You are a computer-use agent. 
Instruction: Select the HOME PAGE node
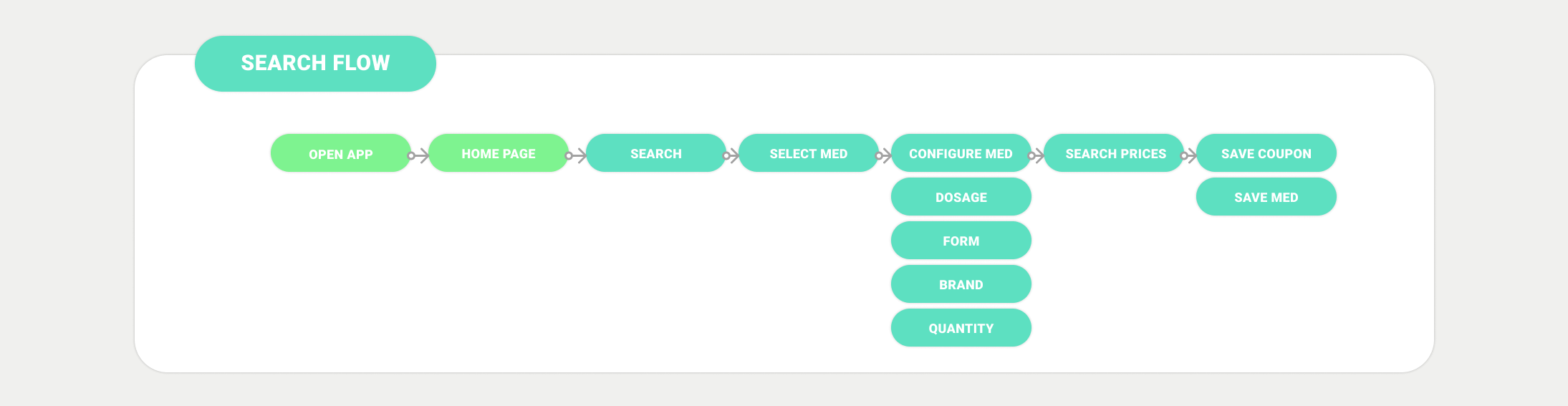[499, 153]
